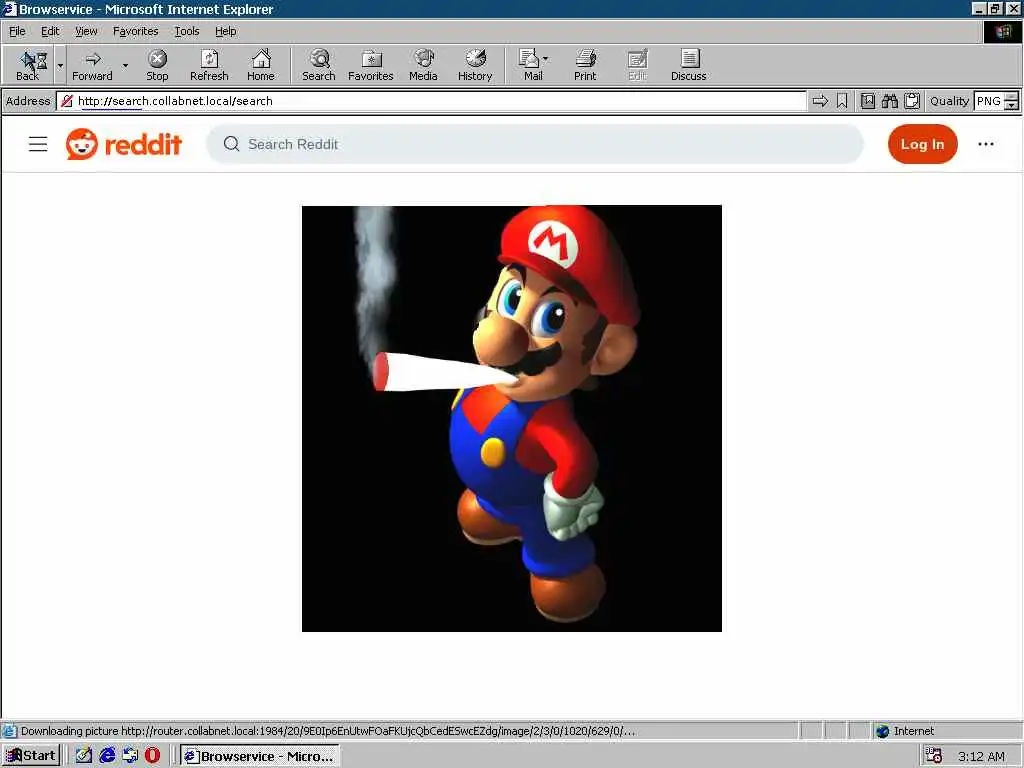Viewport: 1024px width, 768px height.
Task: Open the Windows Start menu
Action: click(x=31, y=756)
